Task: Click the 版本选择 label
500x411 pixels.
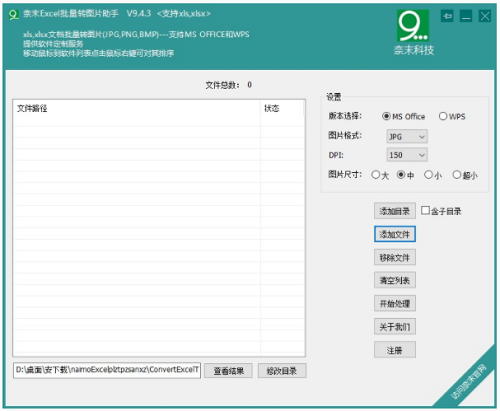Action: (x=345, y=116)
